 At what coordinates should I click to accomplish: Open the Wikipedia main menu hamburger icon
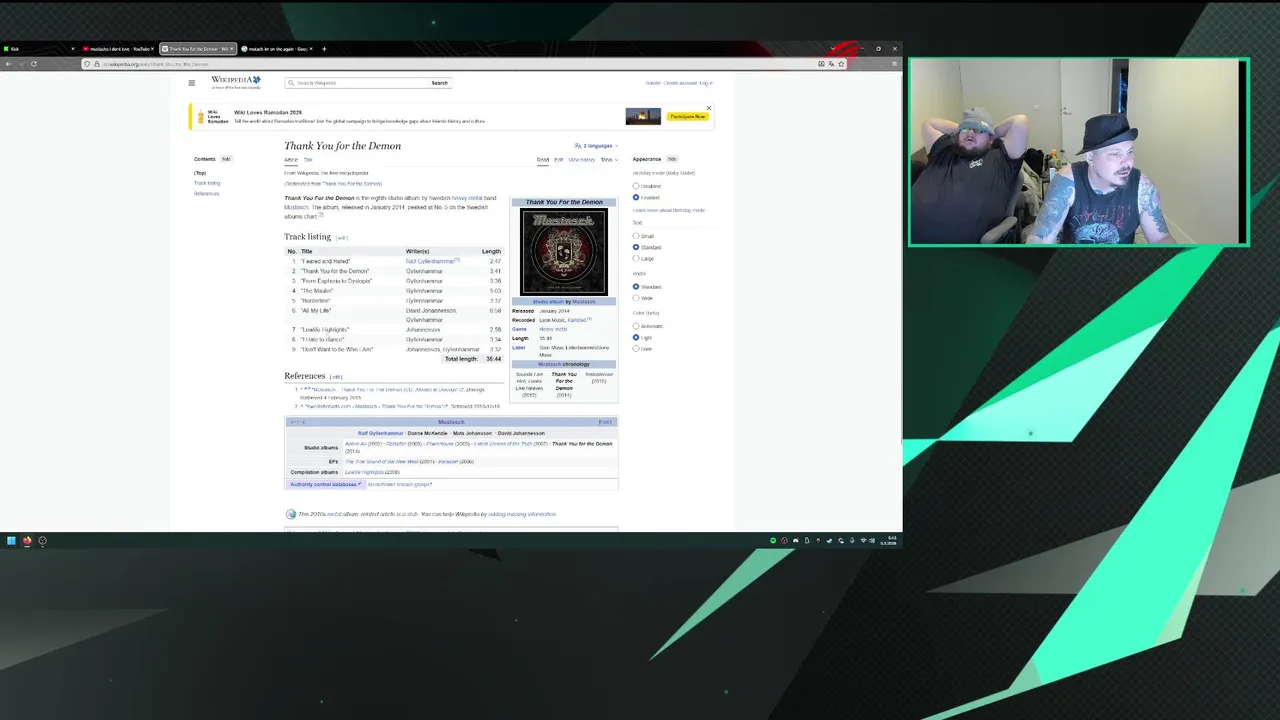click(192, 83)
